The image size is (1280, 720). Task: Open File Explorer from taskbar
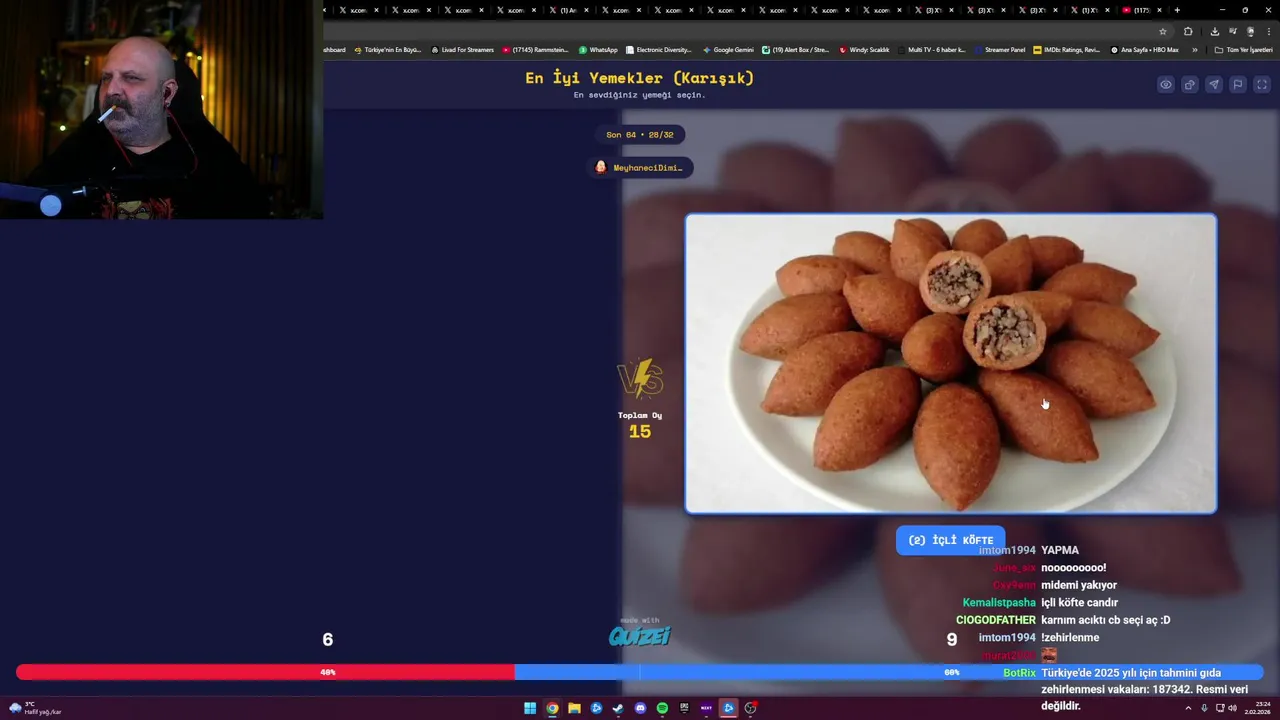[574, 708]
